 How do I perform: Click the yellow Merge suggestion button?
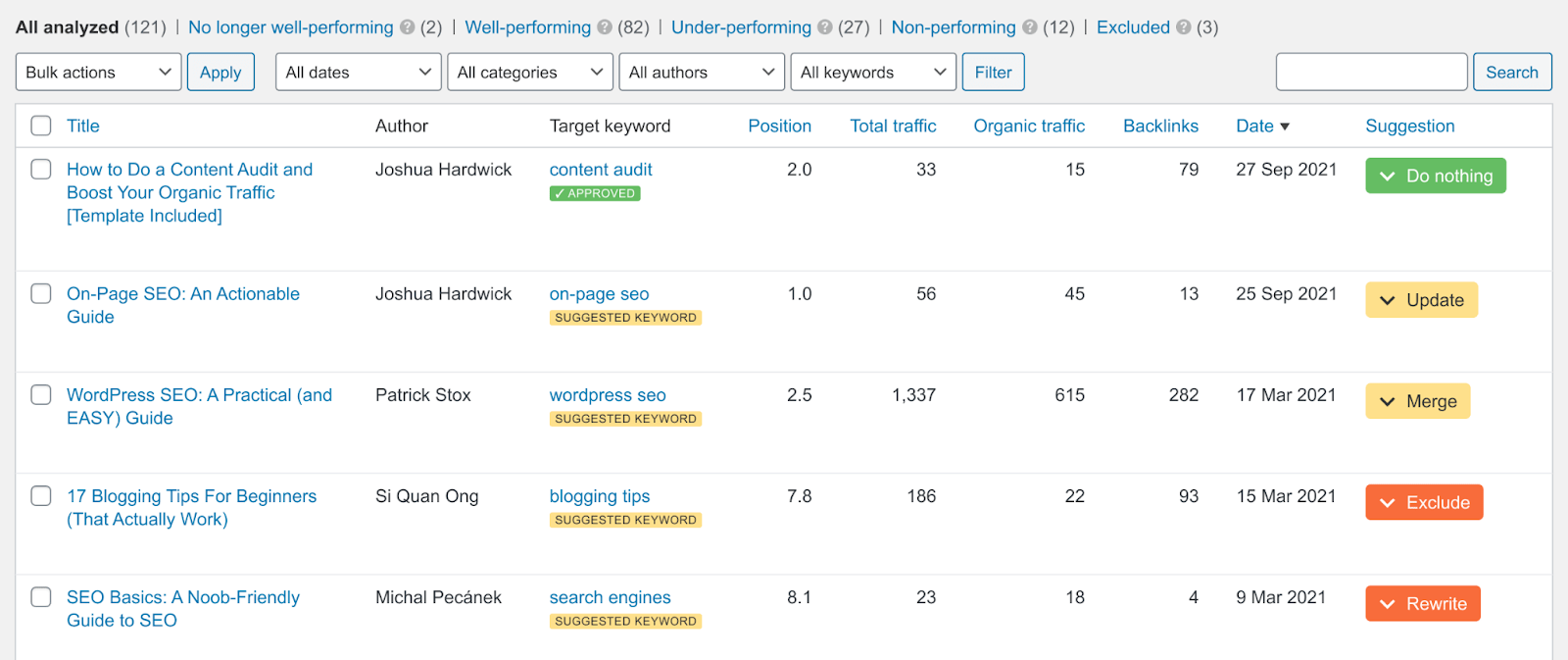[1418, 401]
